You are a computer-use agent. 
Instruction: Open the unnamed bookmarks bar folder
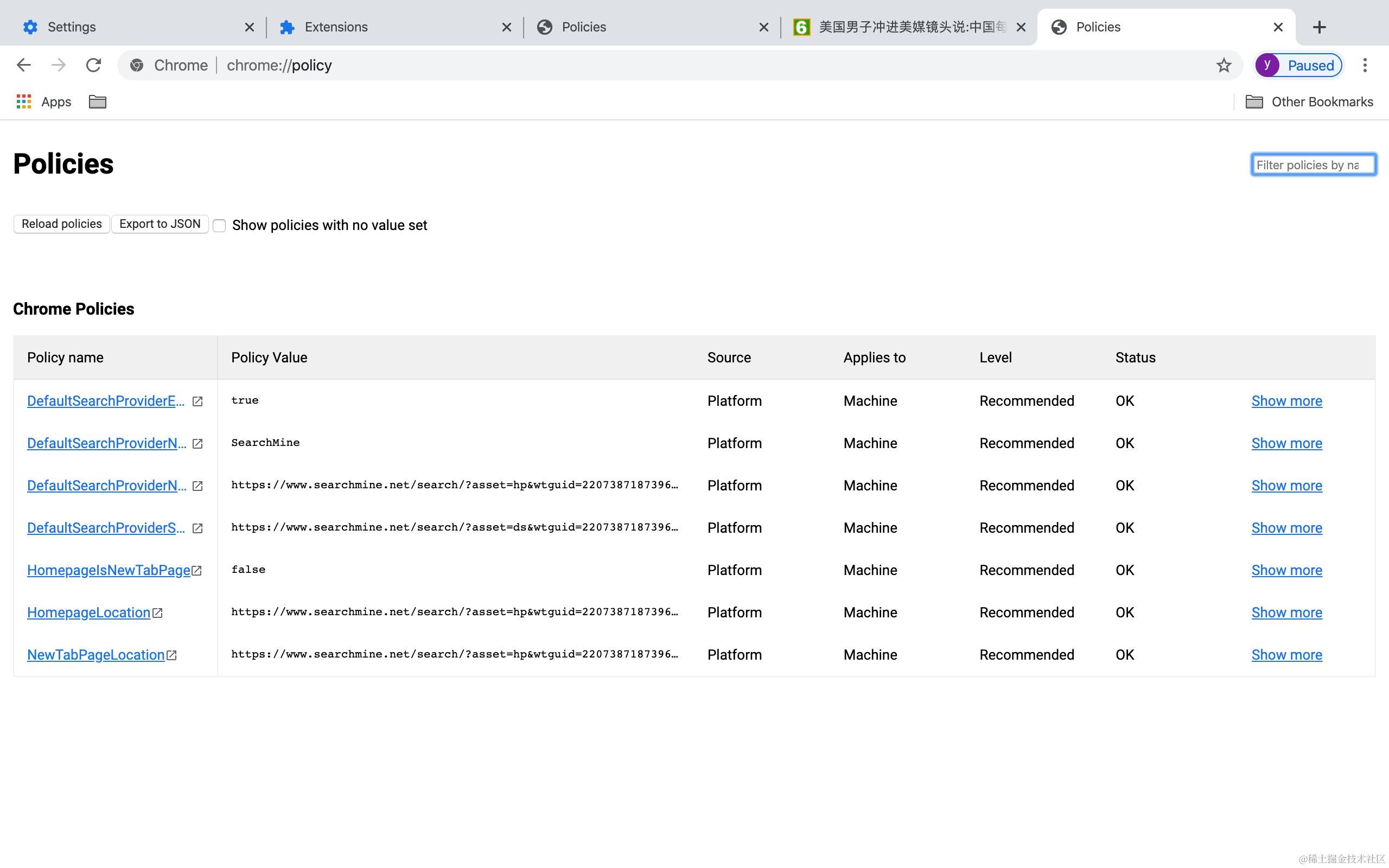pyautogui.click(x=98, y=101)
